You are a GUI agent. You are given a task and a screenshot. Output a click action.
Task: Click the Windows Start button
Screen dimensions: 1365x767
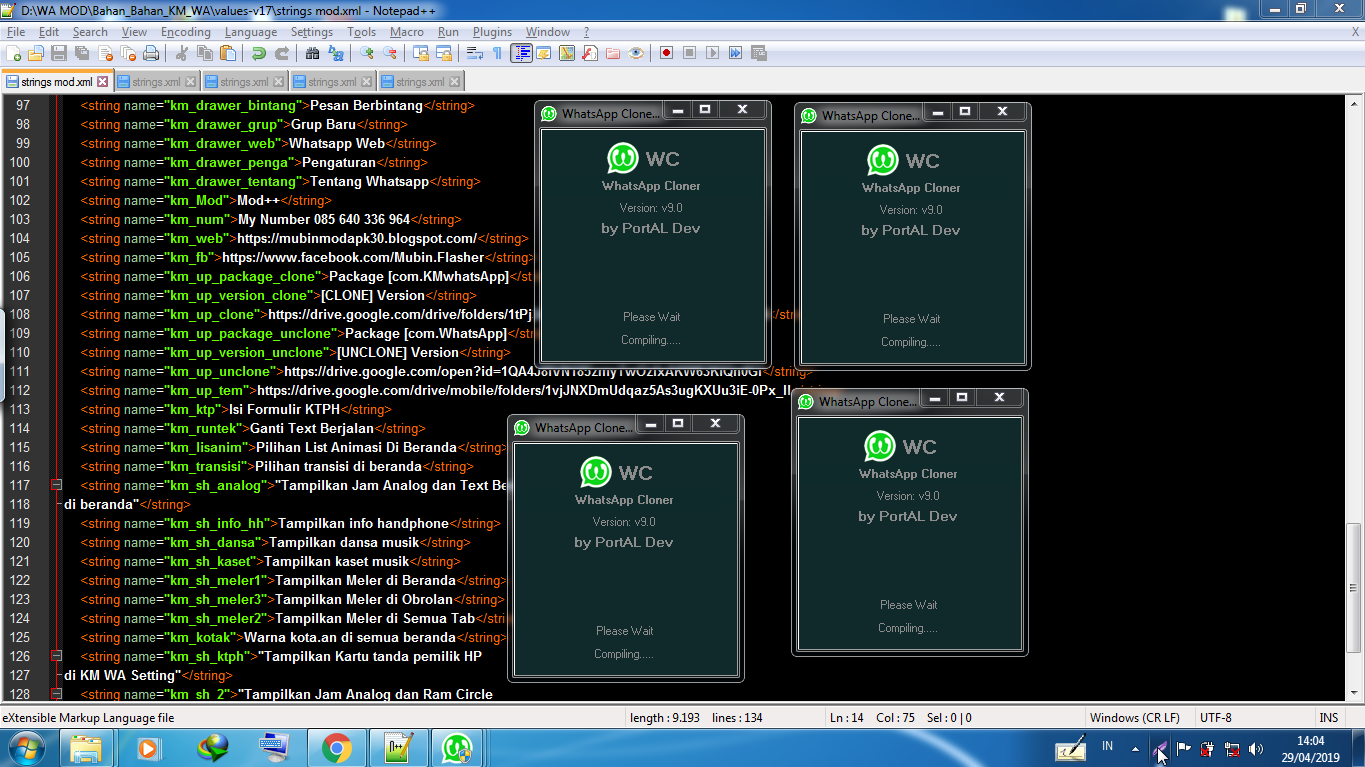point(27,748)
